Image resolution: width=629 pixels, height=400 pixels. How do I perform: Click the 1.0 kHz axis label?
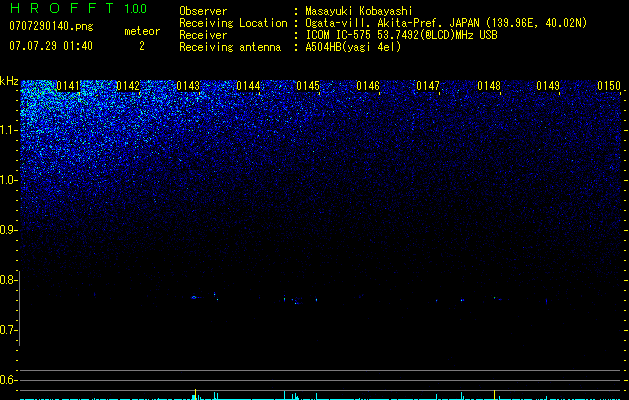[8, 180]
